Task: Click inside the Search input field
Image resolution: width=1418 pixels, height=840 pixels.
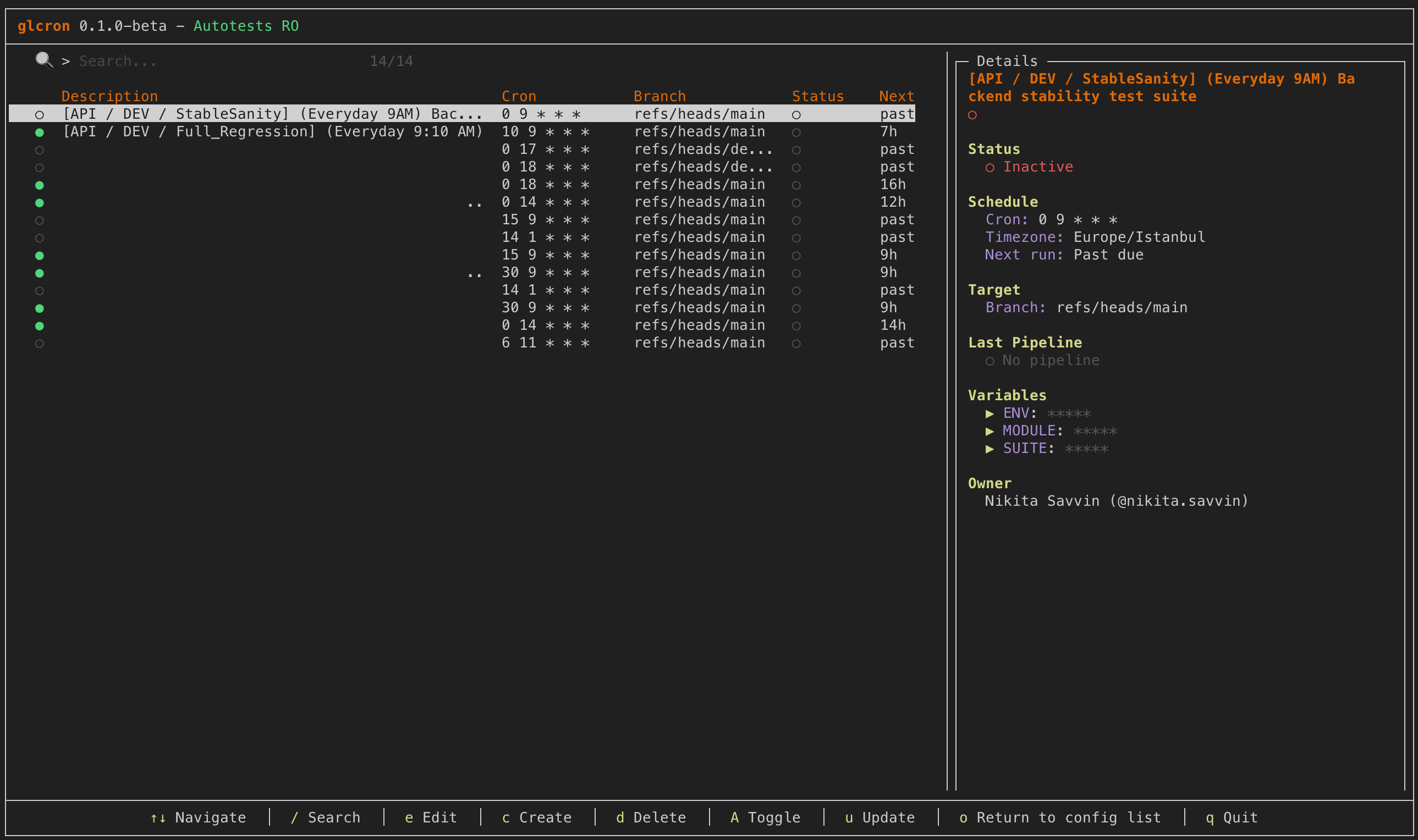Action: tap(170, 60)
